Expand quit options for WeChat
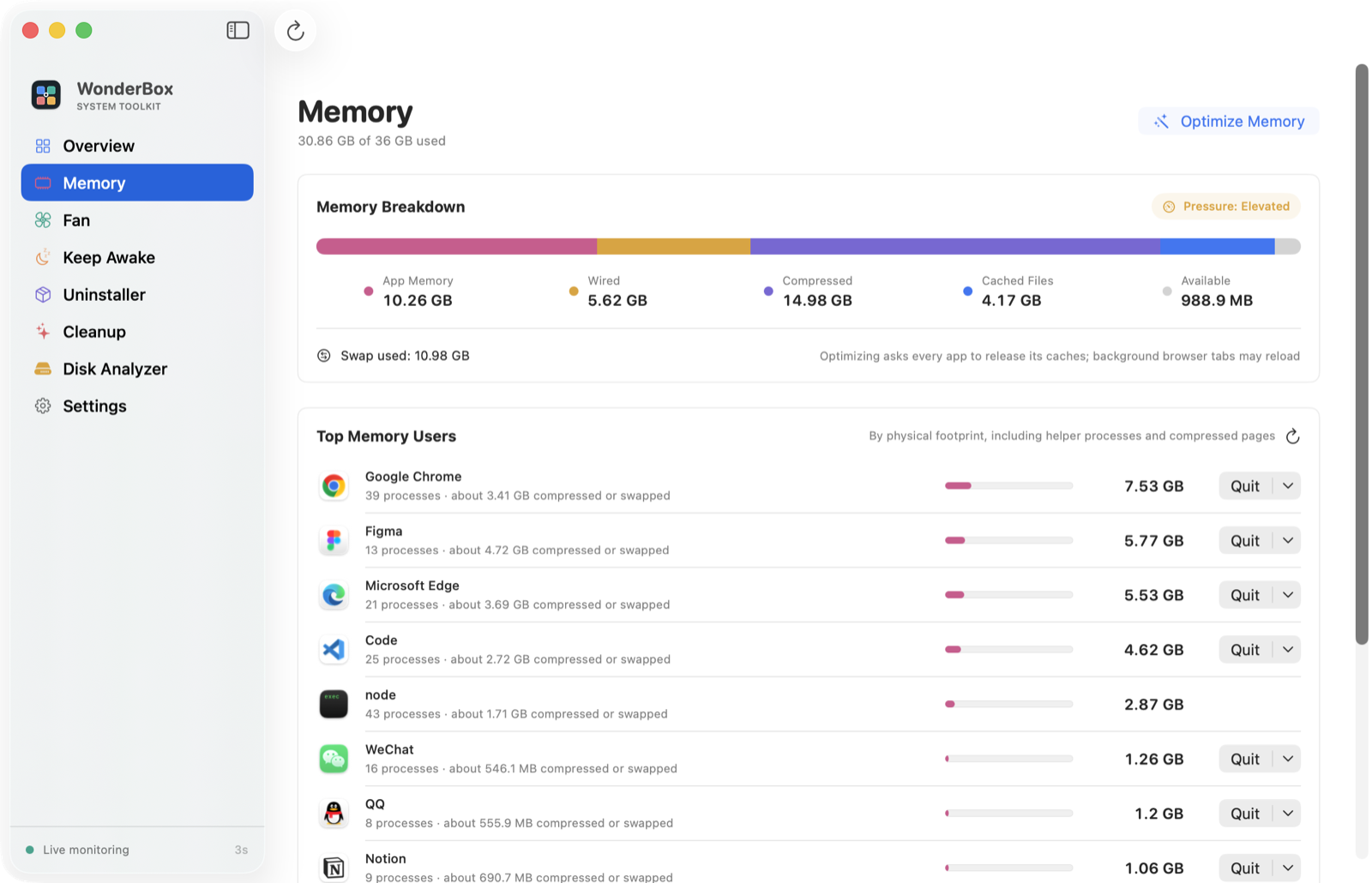Screen dimensions: 1372x883 (x=1288, y=759)
